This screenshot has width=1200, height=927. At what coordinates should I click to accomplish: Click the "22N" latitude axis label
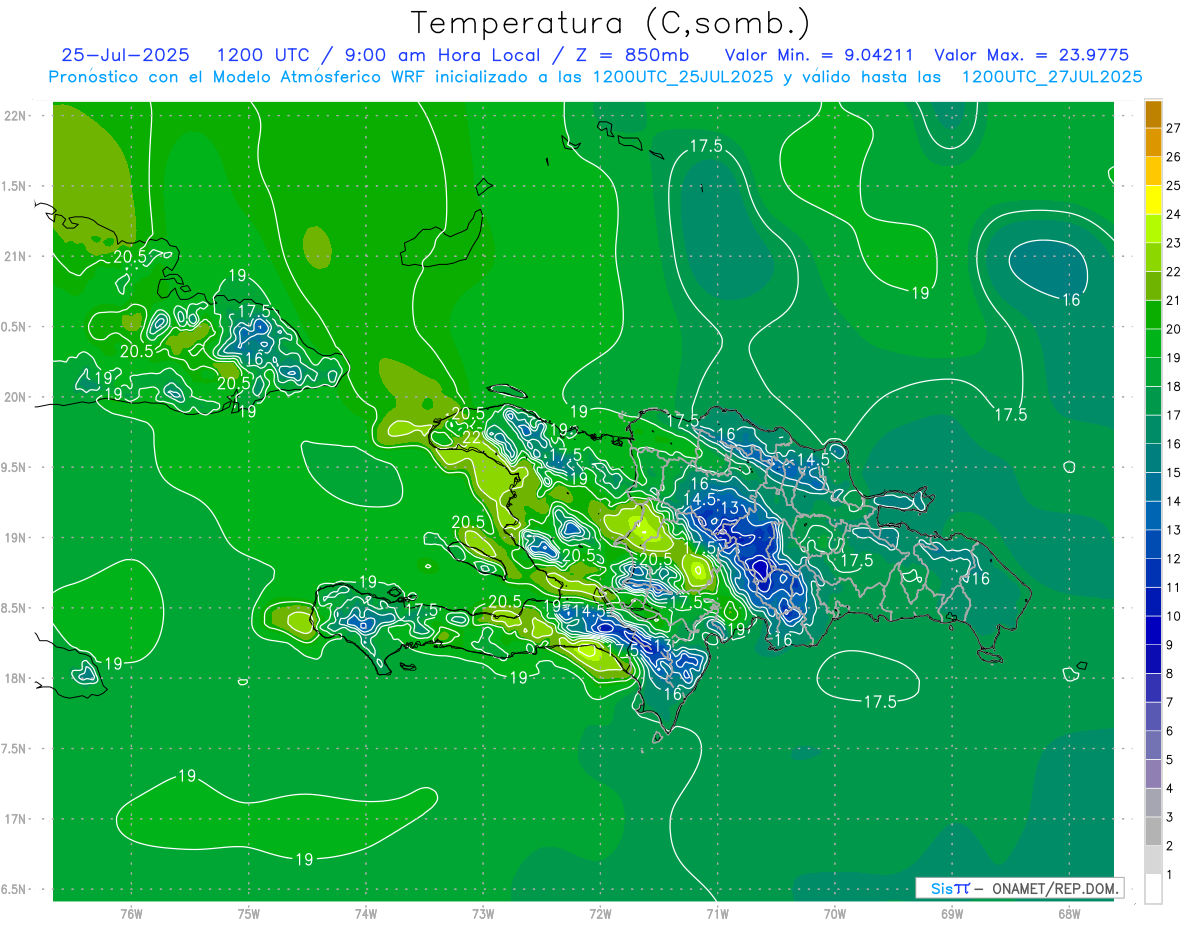[x=14, y=115]
